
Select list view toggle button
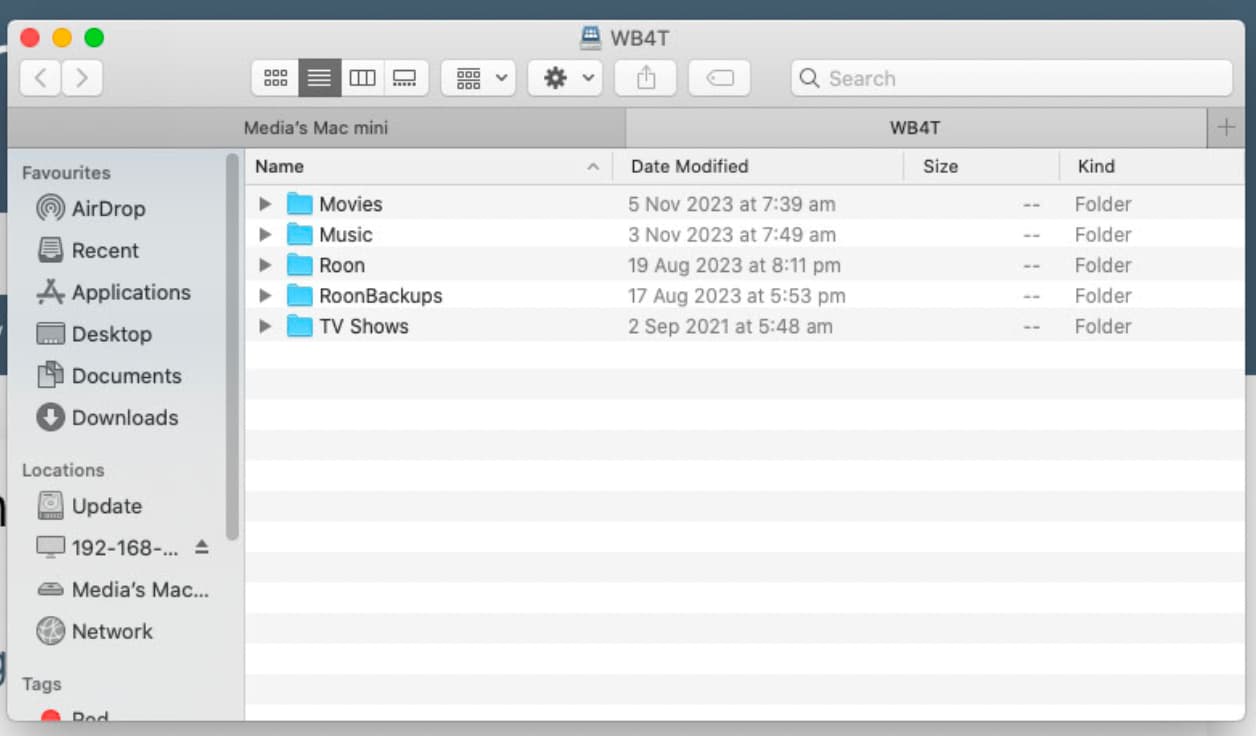319,78
